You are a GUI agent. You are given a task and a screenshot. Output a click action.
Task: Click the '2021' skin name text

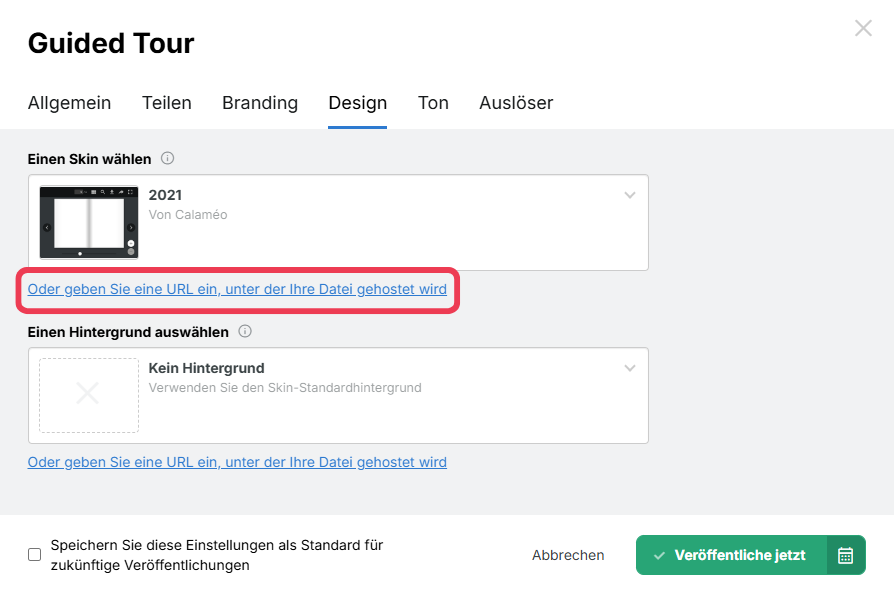pyautogui.click(x=165, y=195)
